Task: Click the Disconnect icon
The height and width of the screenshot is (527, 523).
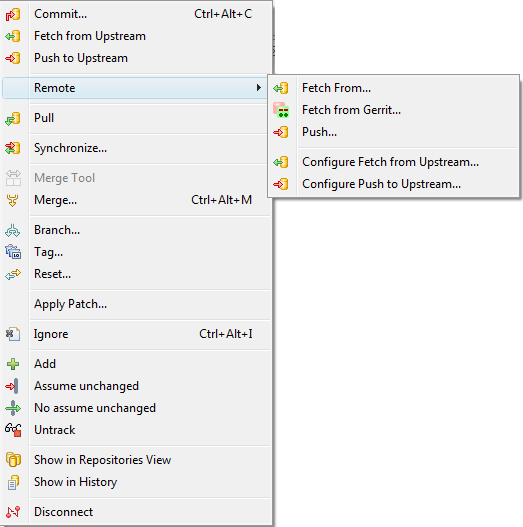Action: pos(13,512)
